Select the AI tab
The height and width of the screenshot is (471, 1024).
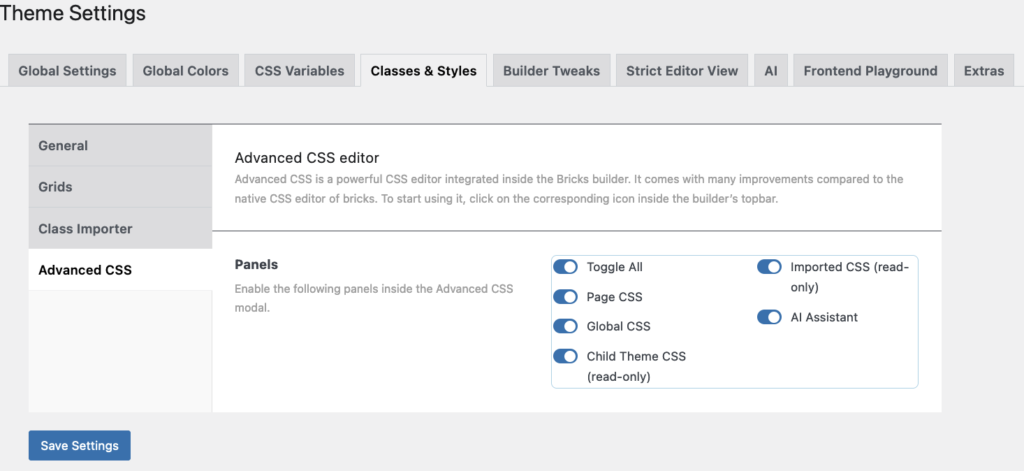pos(770,71)
